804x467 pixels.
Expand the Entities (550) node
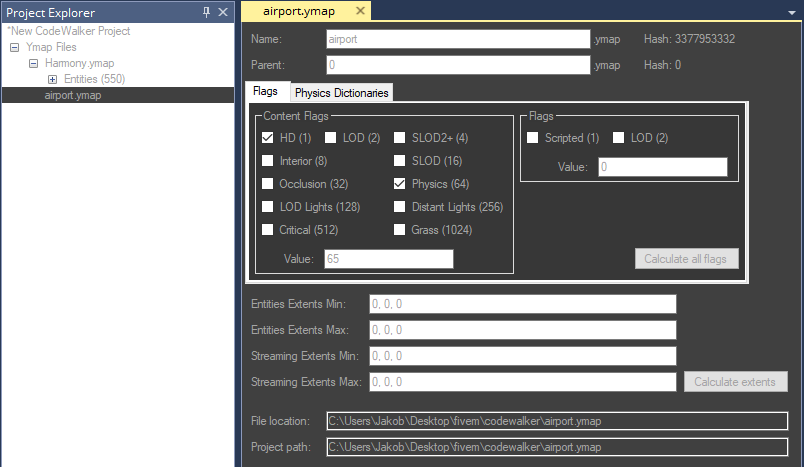point(52,79)
